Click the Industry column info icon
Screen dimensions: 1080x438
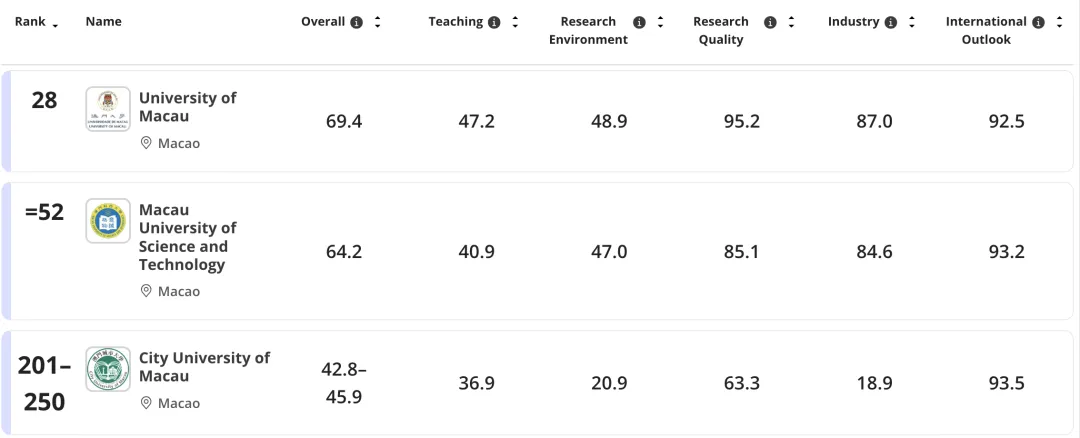coord(891,22)
